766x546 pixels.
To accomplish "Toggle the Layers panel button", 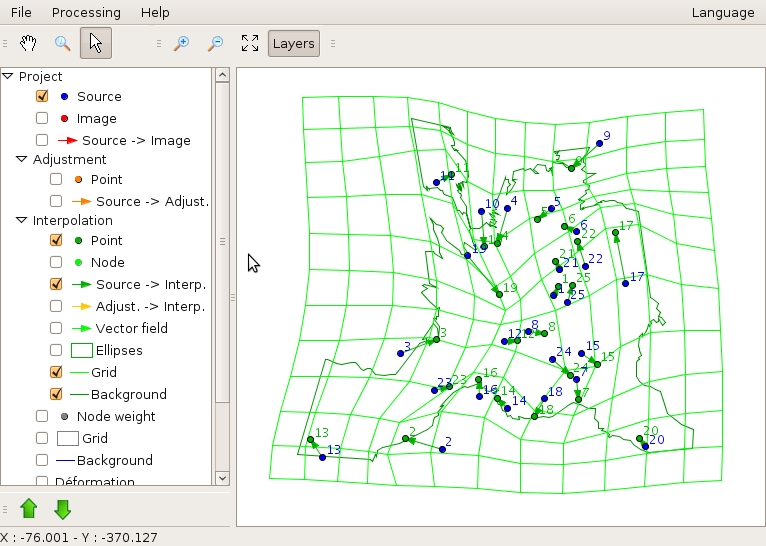I will 294,43.
